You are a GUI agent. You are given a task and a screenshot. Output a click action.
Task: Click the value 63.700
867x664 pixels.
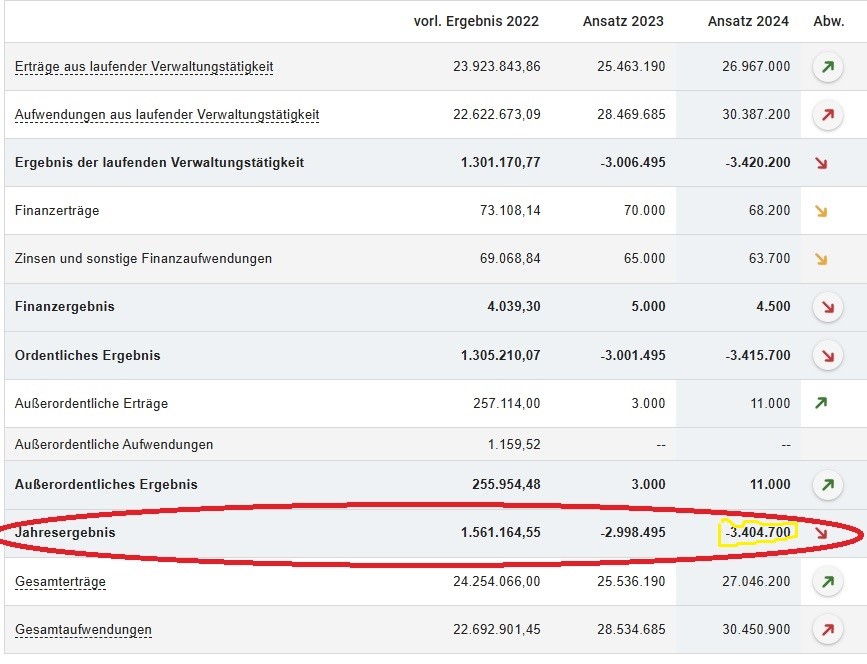[769, 259]
